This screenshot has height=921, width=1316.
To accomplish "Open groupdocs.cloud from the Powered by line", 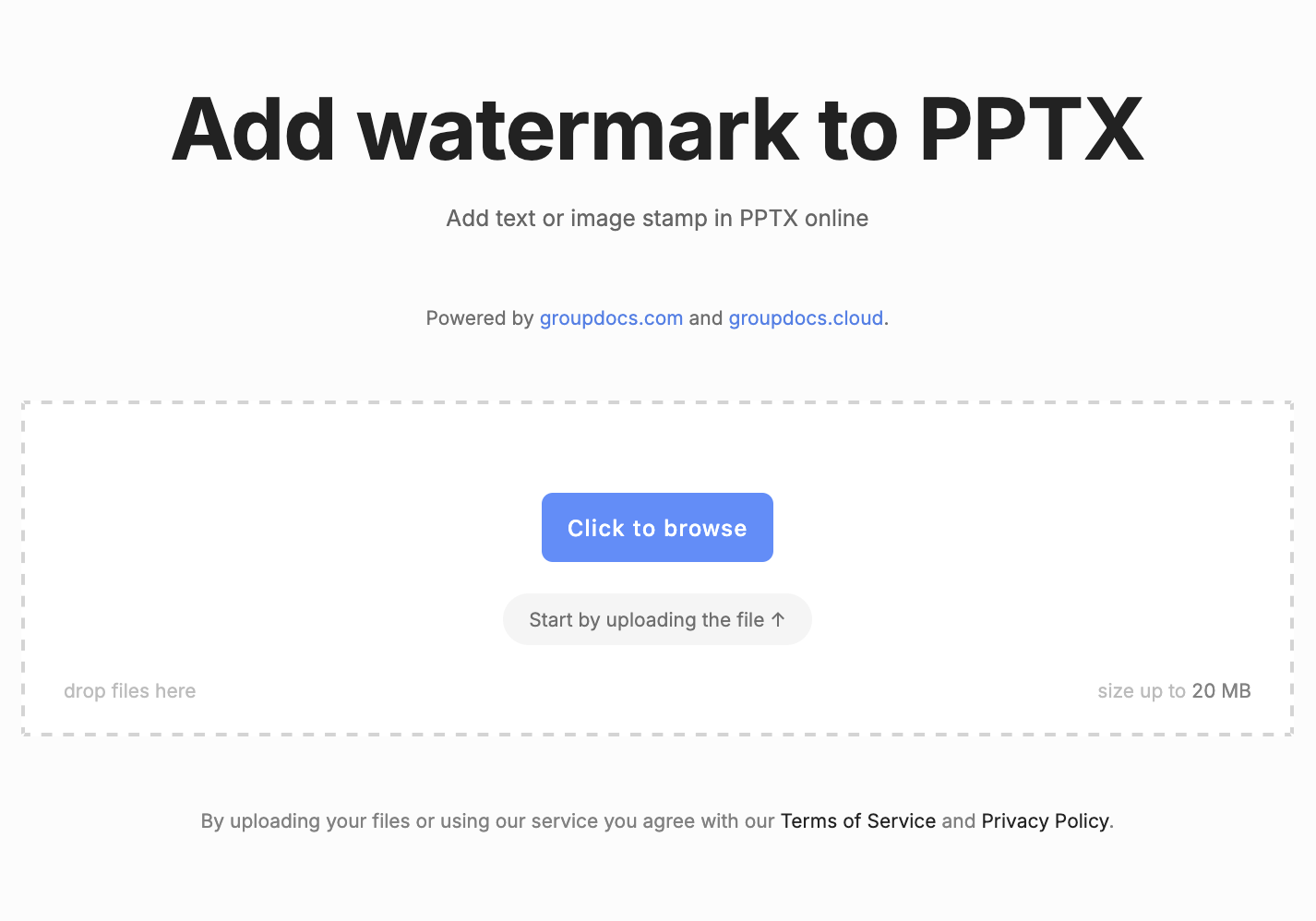I will (x=805, y=317).
